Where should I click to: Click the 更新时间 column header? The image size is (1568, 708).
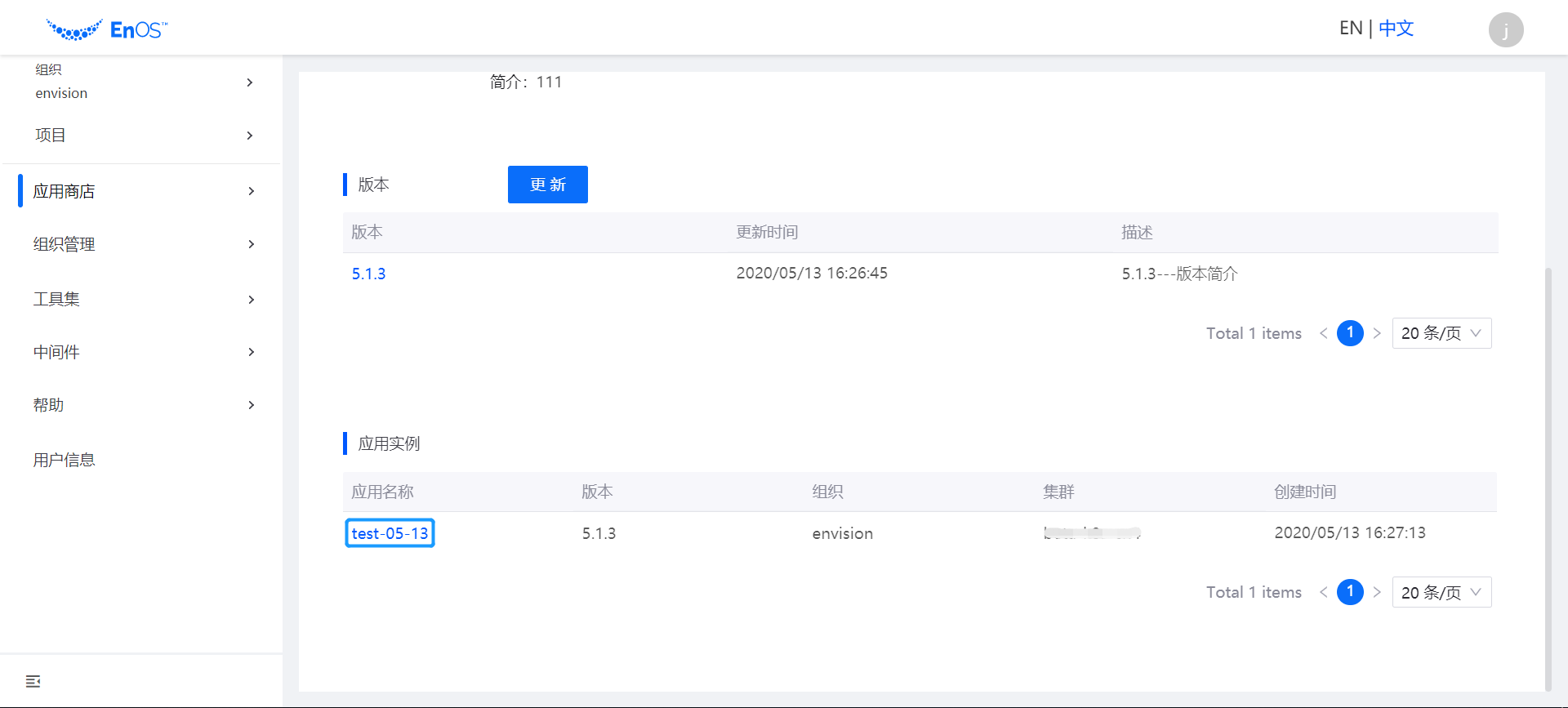(767, 233)
